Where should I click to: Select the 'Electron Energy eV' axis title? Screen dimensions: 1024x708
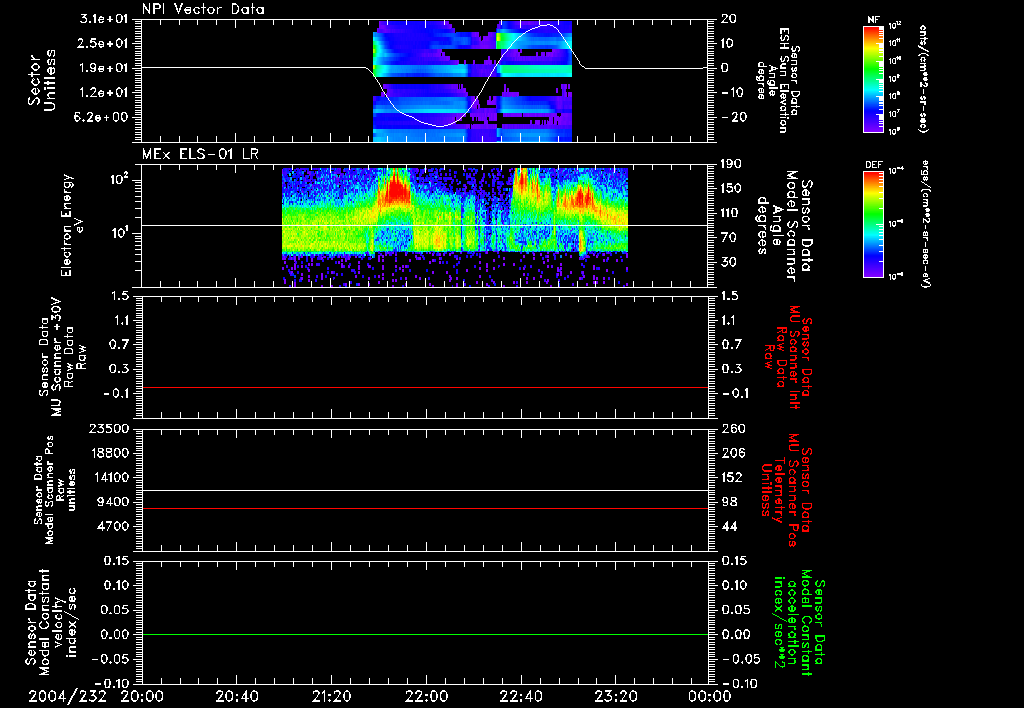pos(72,225)
